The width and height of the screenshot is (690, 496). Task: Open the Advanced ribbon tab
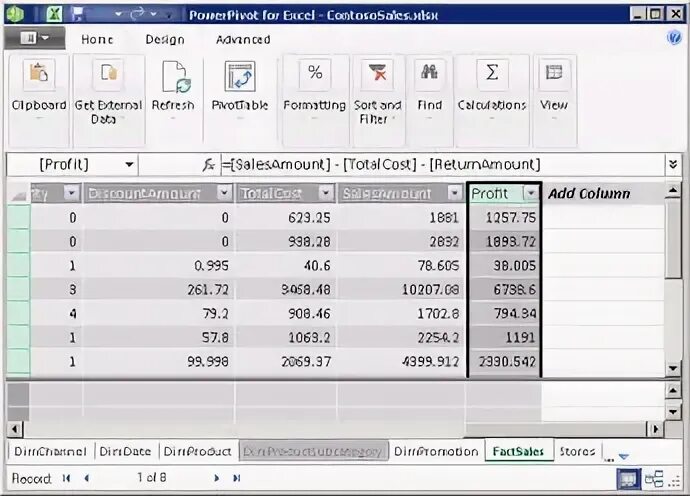pos(243,40)
